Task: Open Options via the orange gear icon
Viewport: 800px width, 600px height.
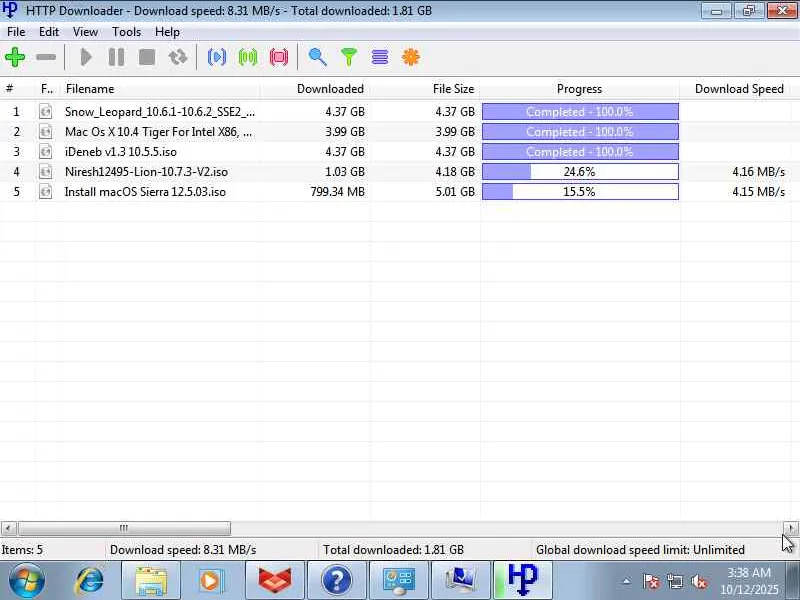Action: pyautogui.click(x=411, y=57)
